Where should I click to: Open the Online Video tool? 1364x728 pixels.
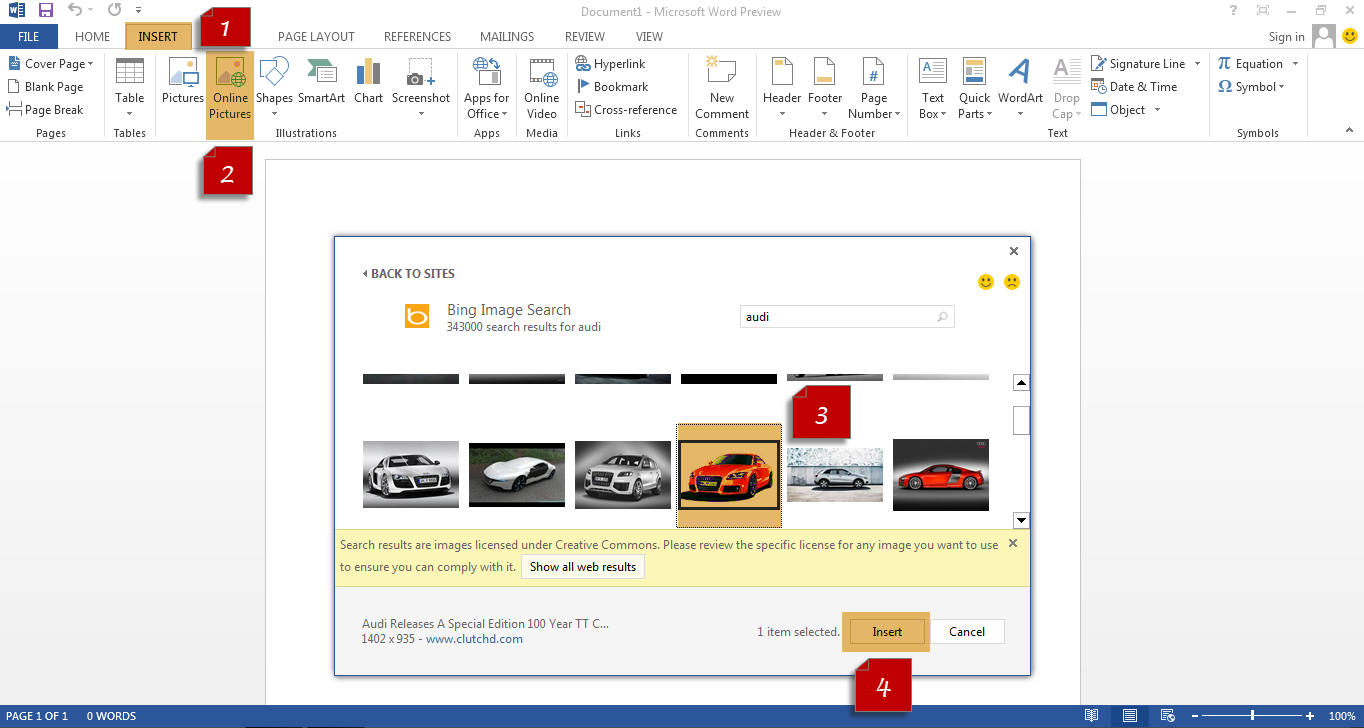(542, 88)
